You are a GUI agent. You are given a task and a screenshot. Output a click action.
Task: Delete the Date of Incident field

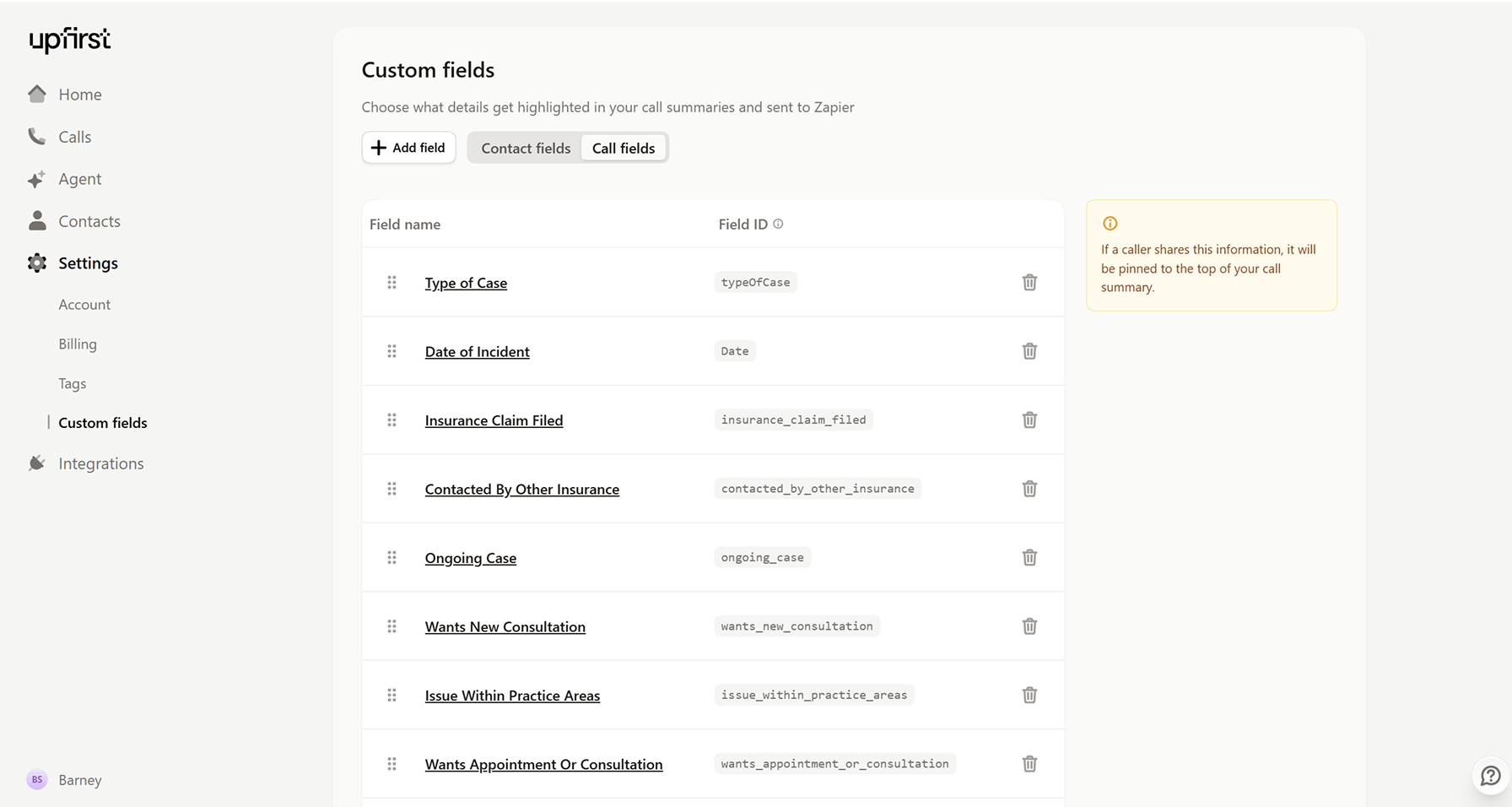point(1029,351)
